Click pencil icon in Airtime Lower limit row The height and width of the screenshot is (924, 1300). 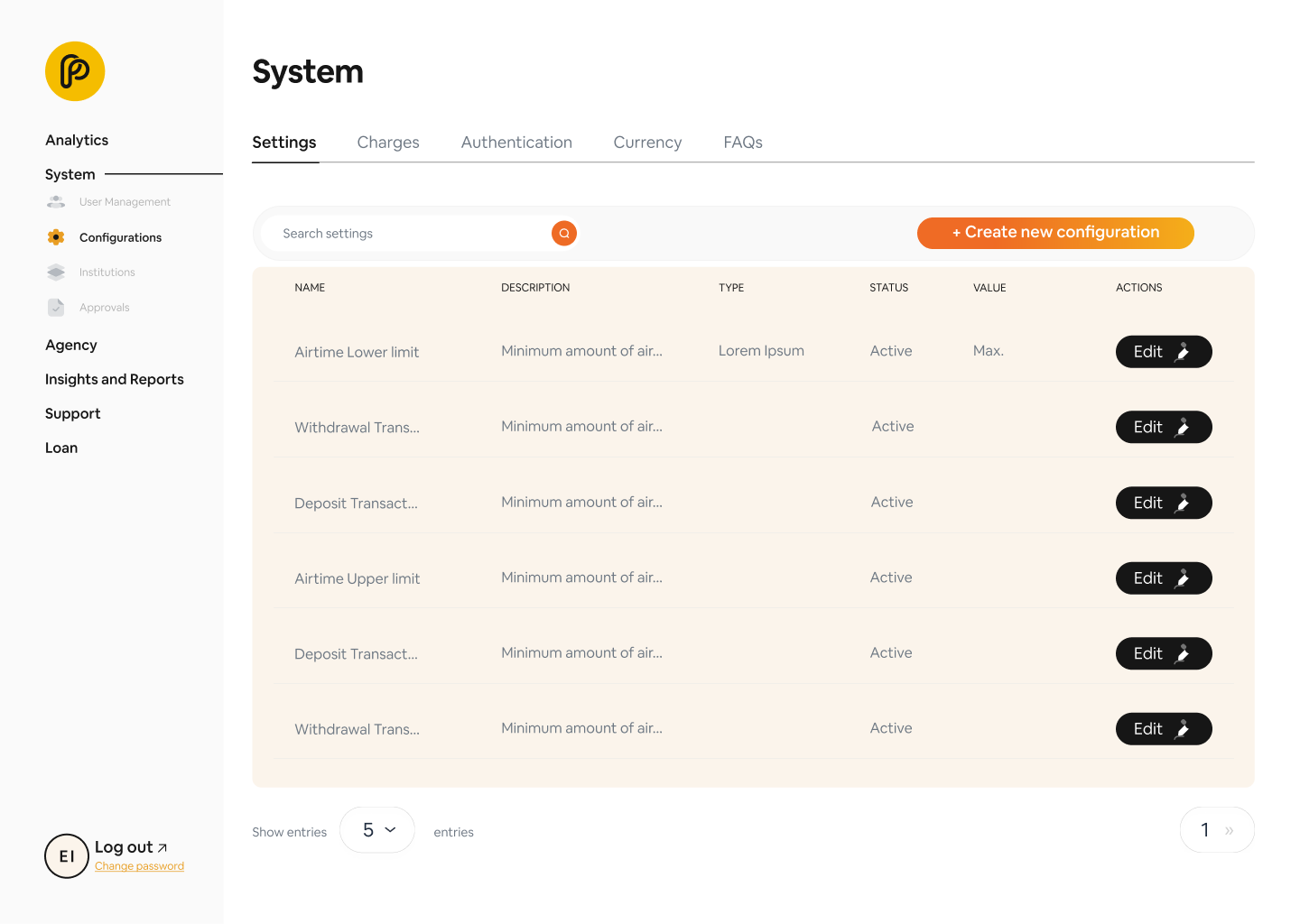pos(1182,352)
